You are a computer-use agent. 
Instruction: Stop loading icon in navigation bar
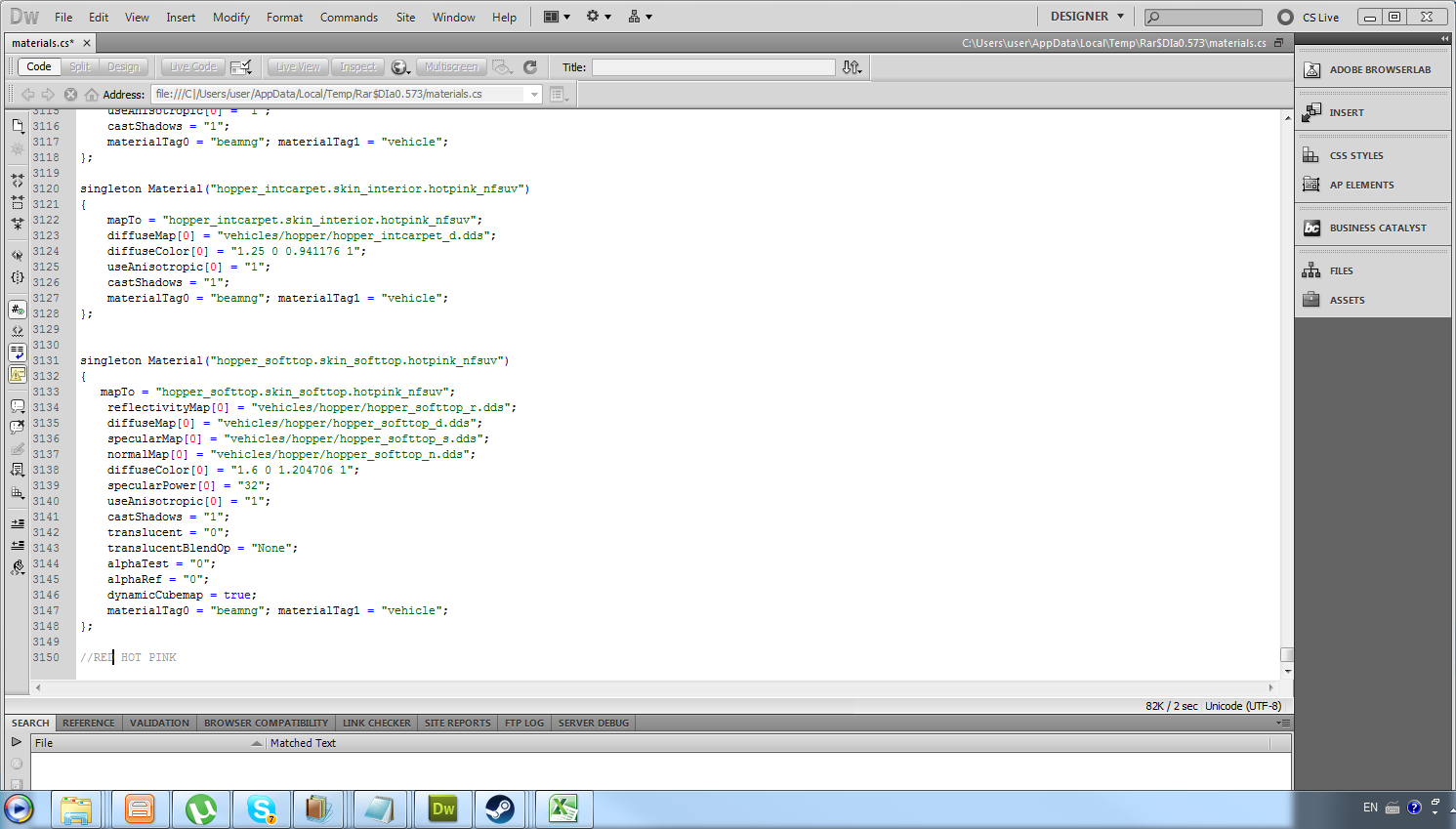pyautogui.click(x=70, y=95)
